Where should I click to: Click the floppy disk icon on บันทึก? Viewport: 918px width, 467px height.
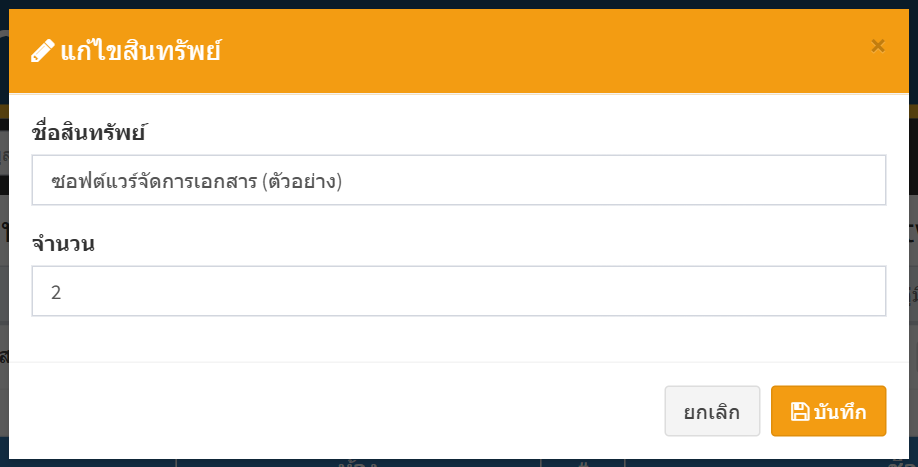tap(800, 411)
